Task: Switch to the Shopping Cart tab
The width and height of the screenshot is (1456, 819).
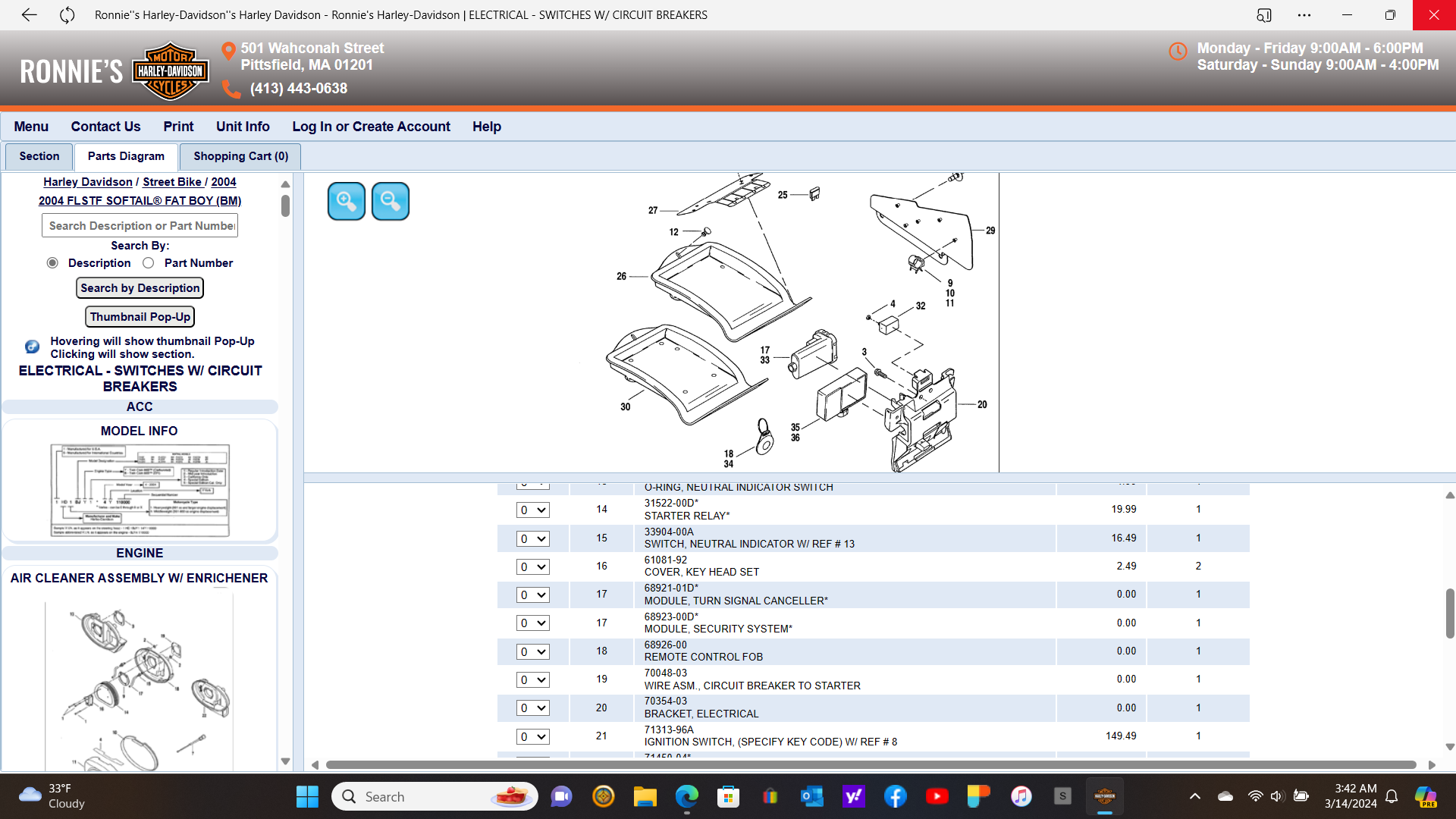Action: [x=240, y=156]
